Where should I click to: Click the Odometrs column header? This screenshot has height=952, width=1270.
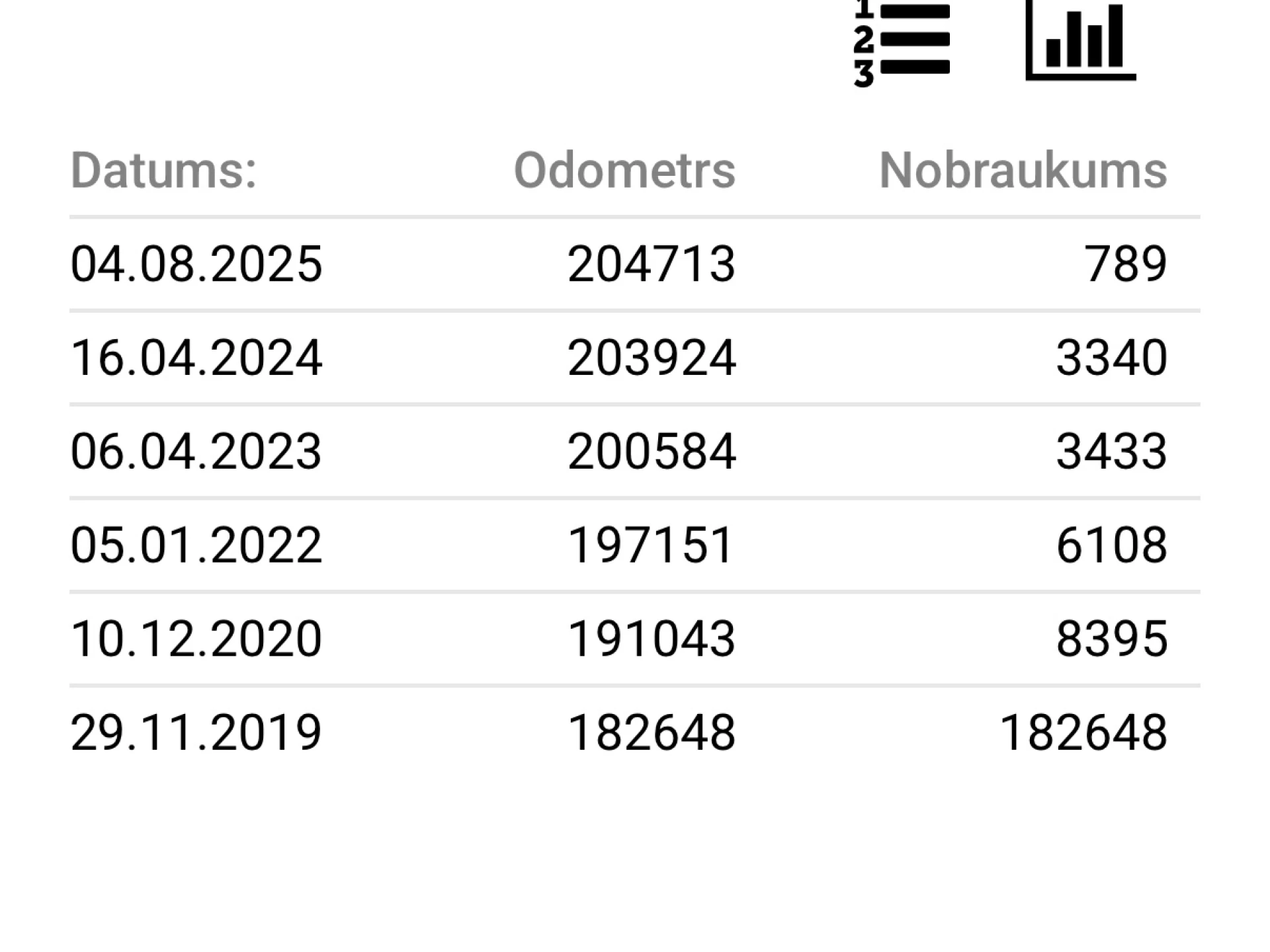(x=624, y=171)
